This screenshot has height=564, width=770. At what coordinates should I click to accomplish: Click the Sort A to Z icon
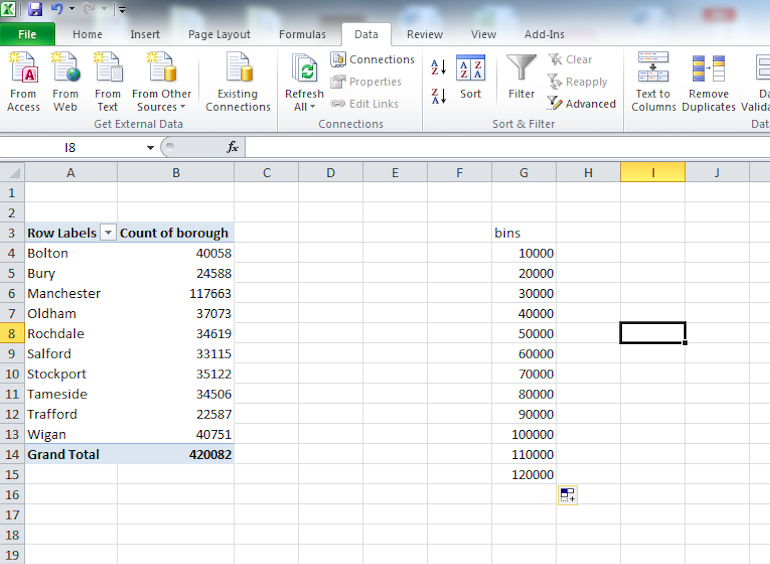click(438, 68)
